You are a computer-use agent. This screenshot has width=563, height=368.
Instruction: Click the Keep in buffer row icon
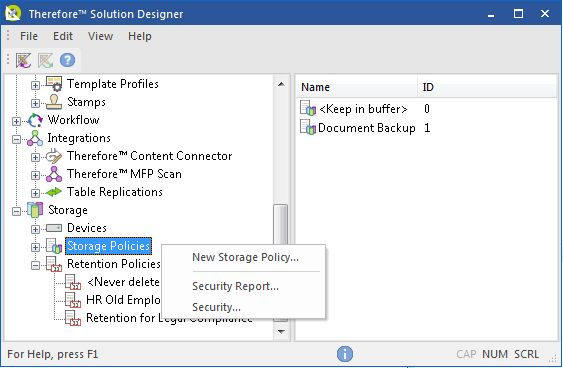click(x=308, y=108)
